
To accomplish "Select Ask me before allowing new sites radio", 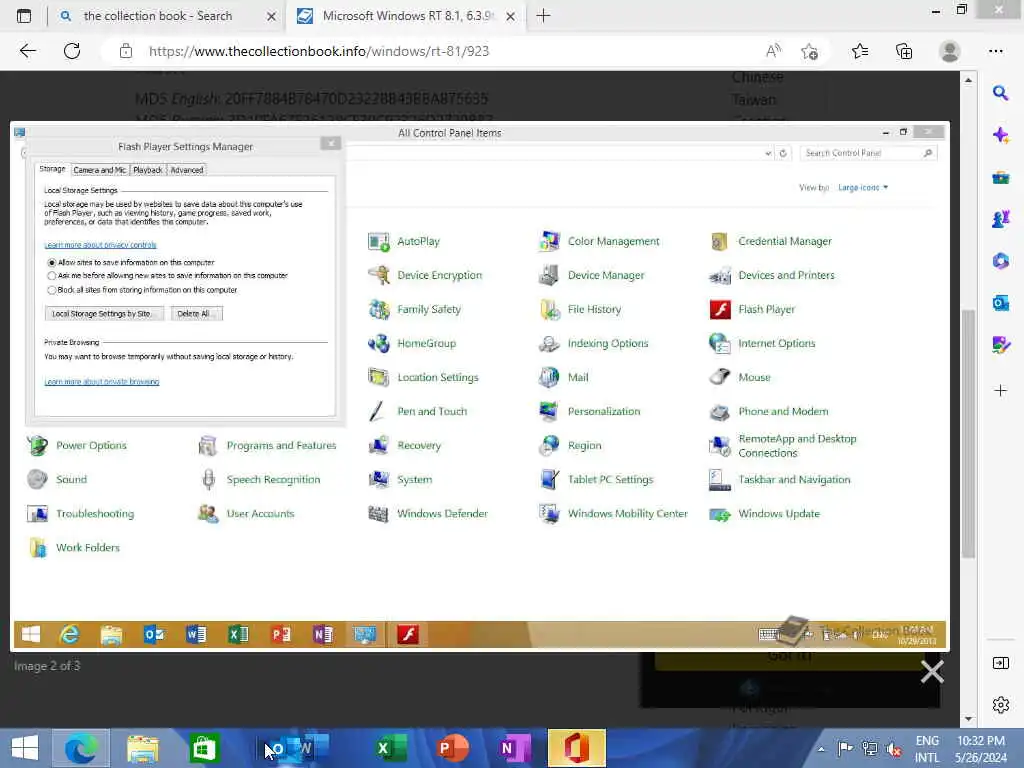I will point(52,276).
